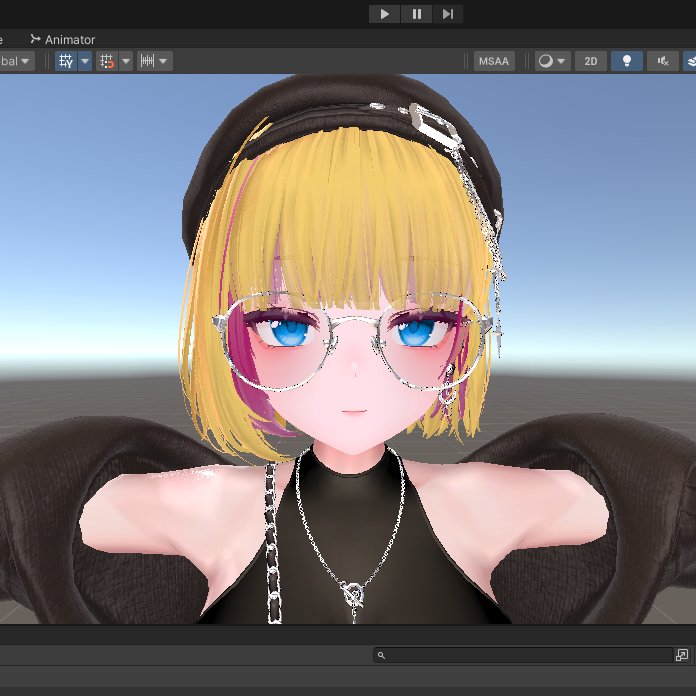This screenshot has width=696, height=696.
Task: Toggle scene audio mute icon
Action: tap(663, 61)
